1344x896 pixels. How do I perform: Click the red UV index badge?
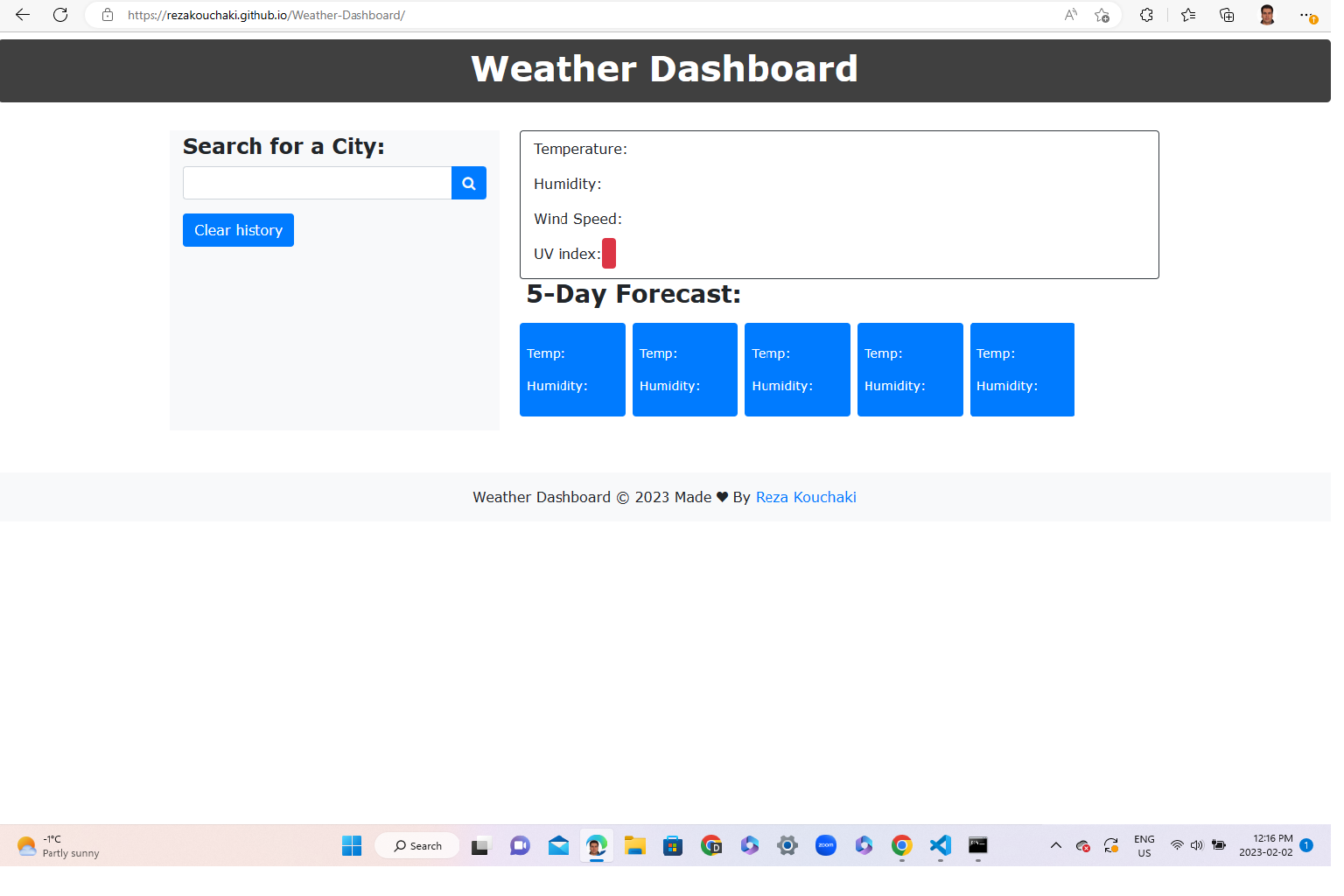[x=609, y=253]
